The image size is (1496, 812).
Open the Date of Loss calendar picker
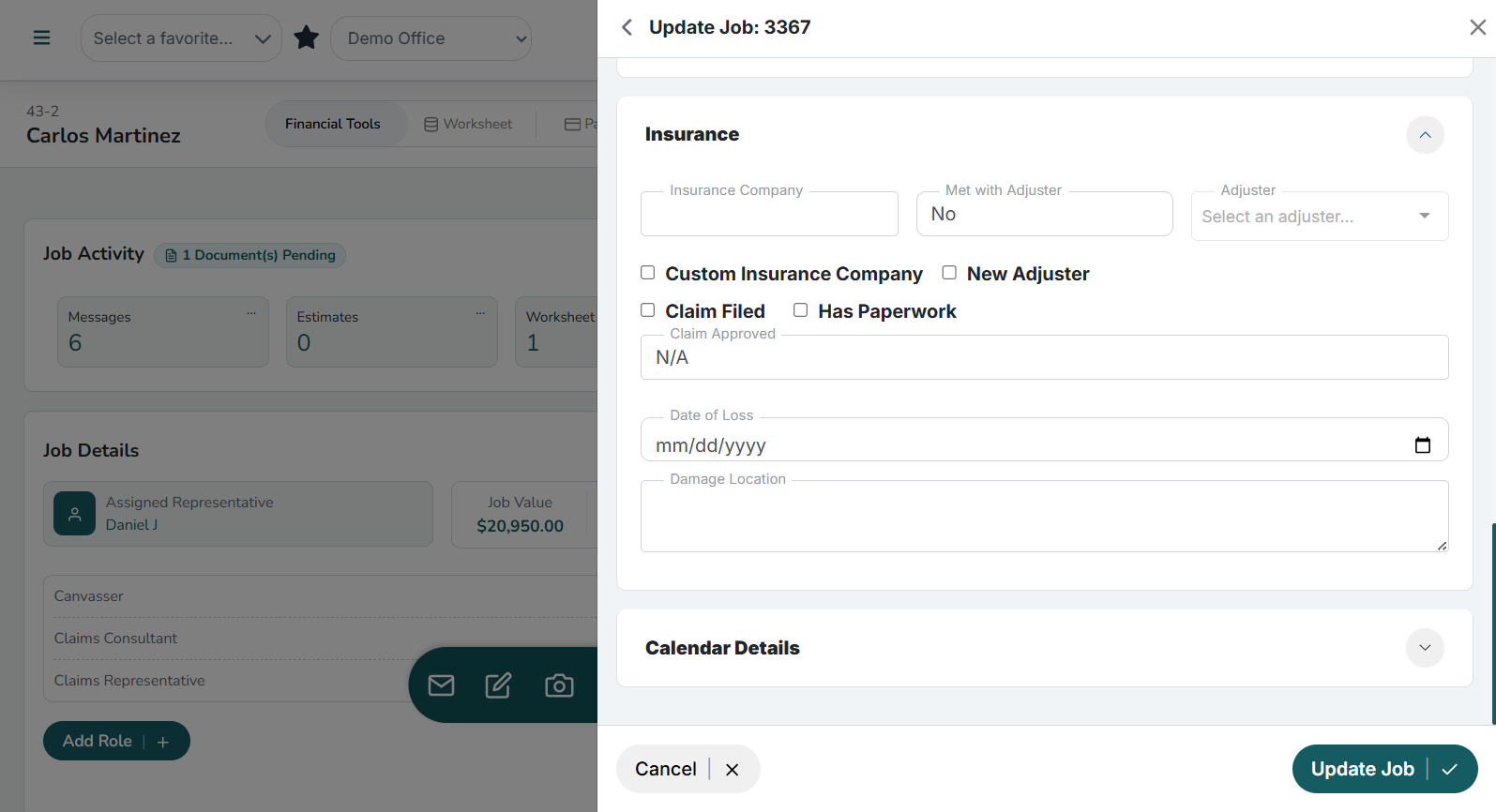pos(1422,445)
